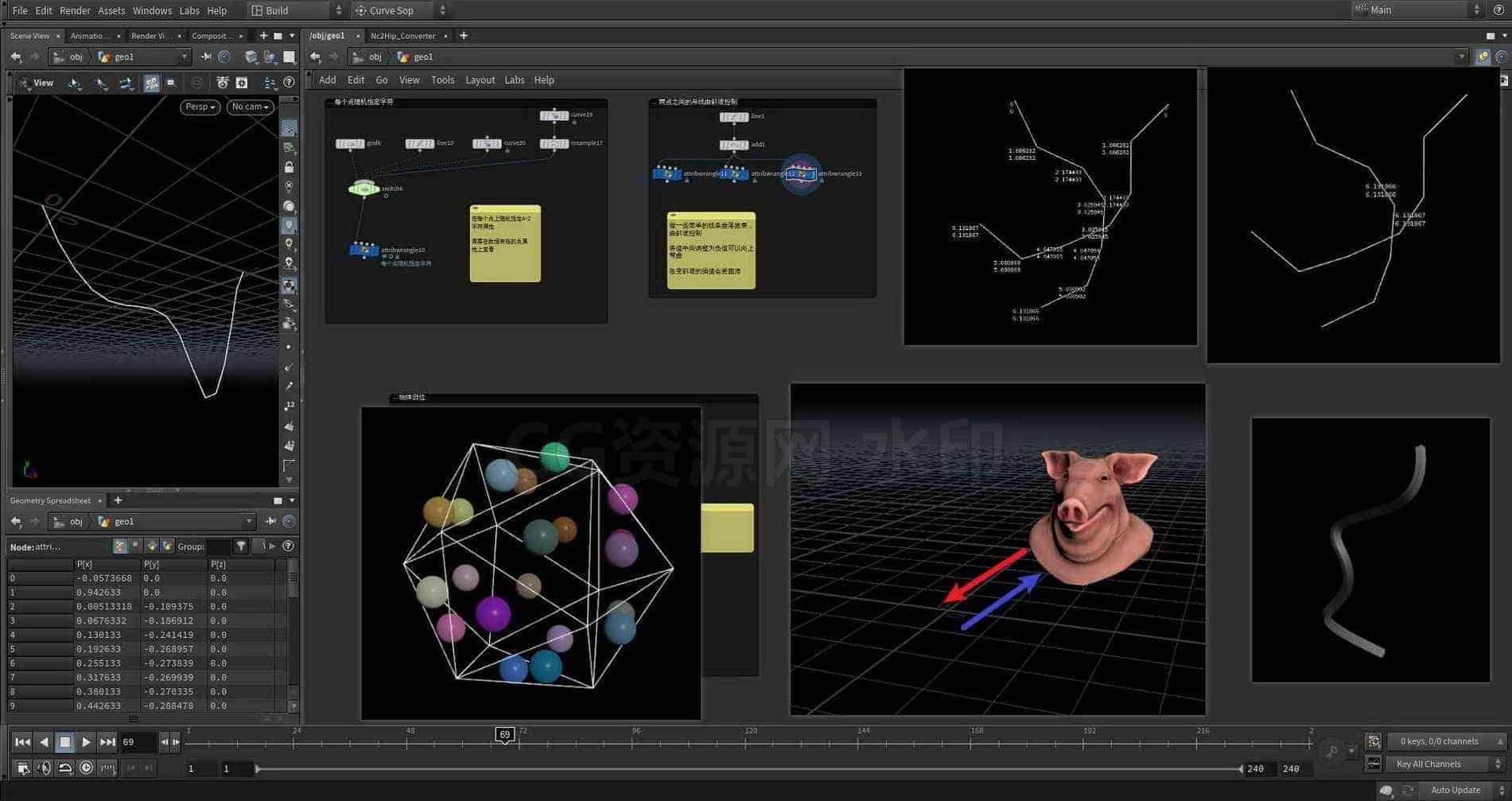Image resolution: width=1512 pixels, height=801 pixels.
Task: Click the range slider right handle near 240
Action: click(x=1240, y=768)
